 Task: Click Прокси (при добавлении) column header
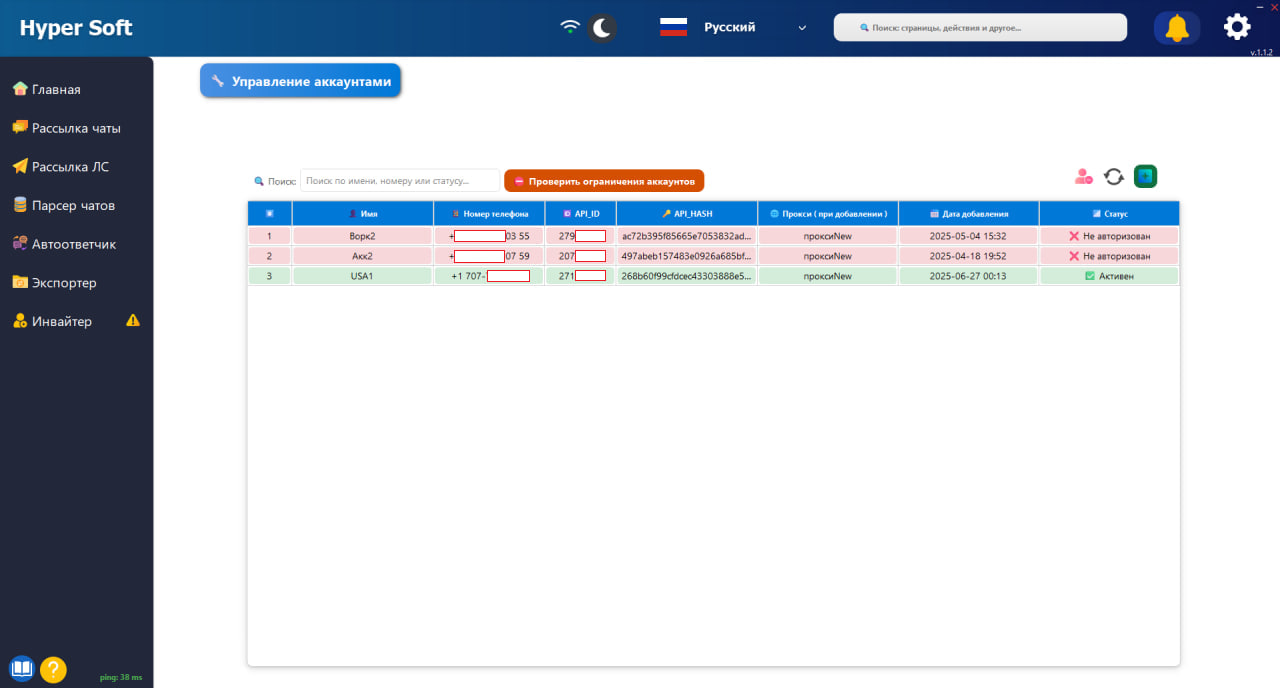828,214
